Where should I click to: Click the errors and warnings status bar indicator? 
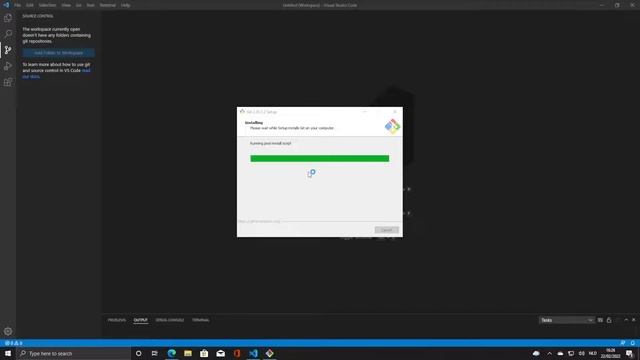(x=14, y=343)
